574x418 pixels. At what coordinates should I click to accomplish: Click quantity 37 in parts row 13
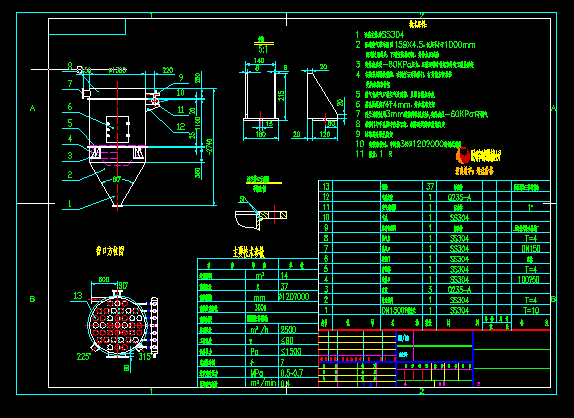click(x=430, y=187)
